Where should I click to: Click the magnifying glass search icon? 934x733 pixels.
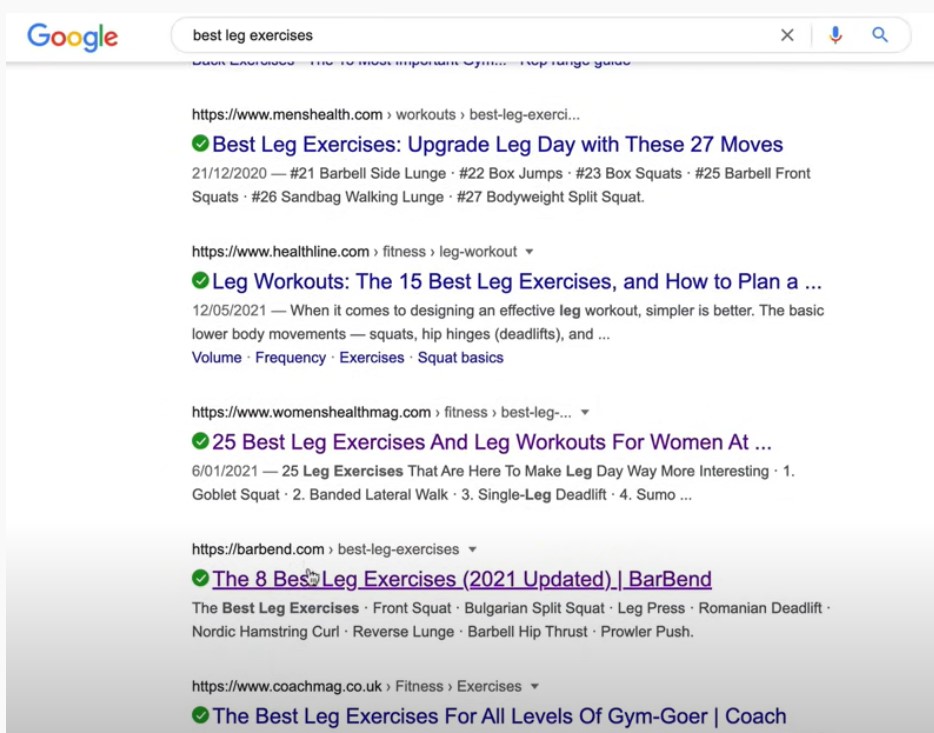[880, 35]
